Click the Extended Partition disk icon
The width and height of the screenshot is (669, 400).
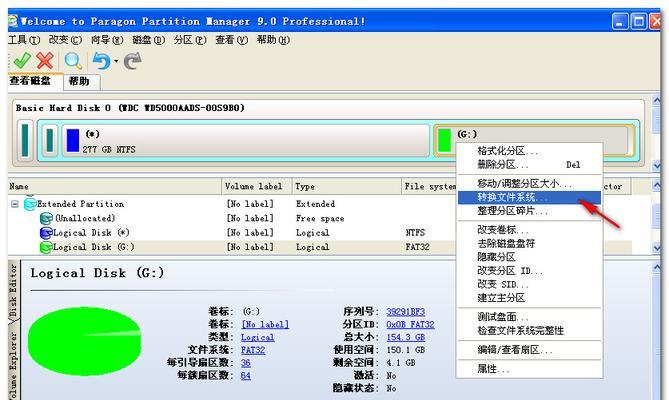30,204
